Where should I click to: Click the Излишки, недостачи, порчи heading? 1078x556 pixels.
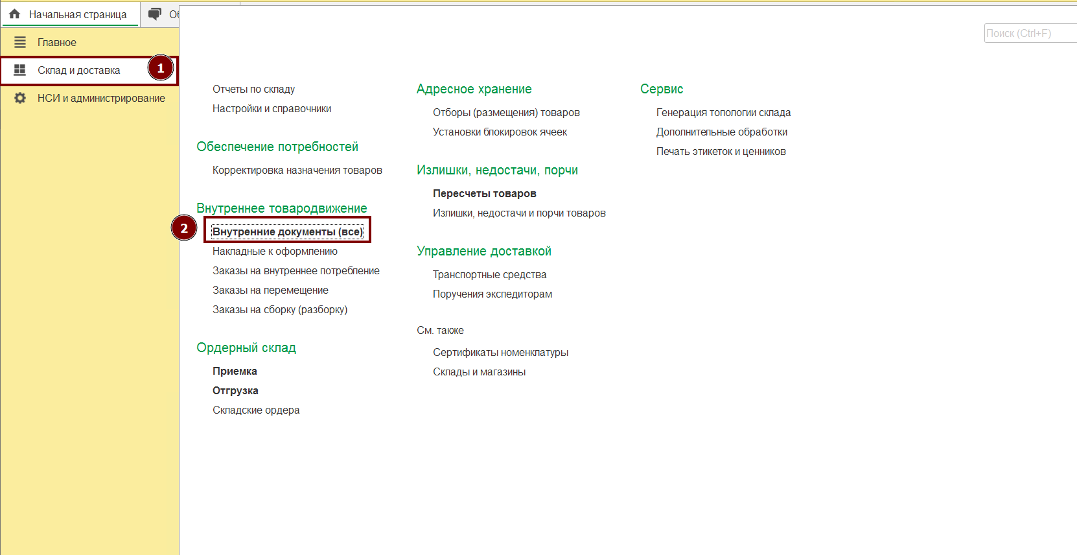coord(497,170)
